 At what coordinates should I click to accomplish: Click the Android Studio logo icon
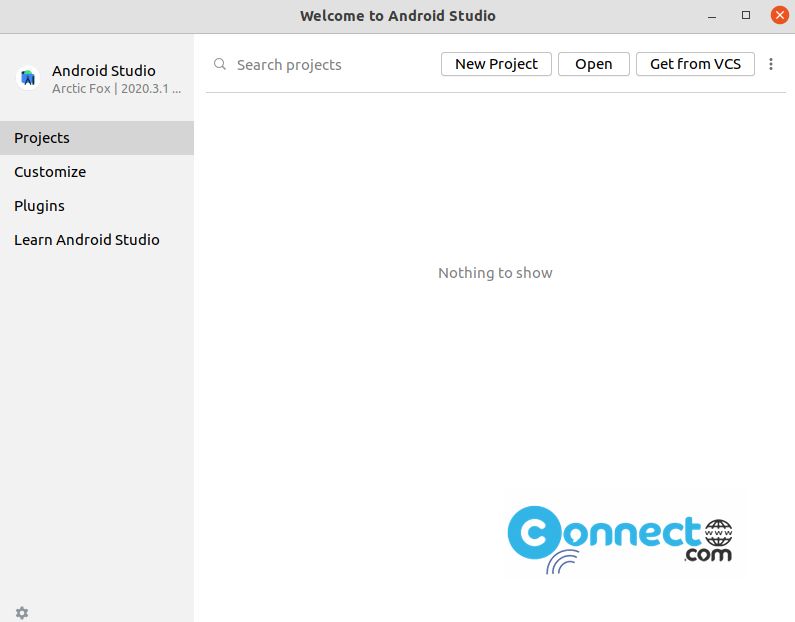point(28,78)
